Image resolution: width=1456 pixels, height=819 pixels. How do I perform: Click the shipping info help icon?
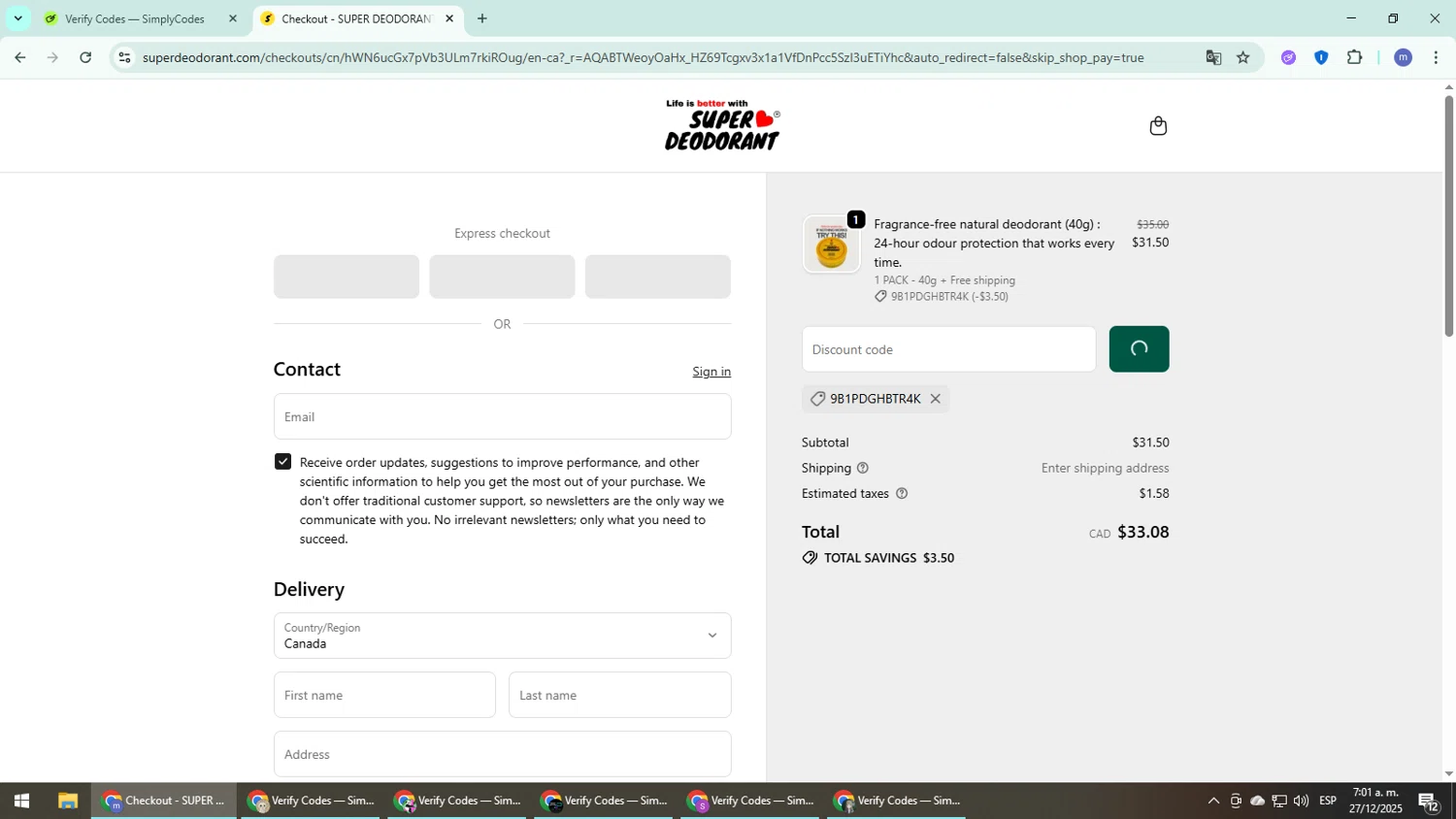point(862,468)
